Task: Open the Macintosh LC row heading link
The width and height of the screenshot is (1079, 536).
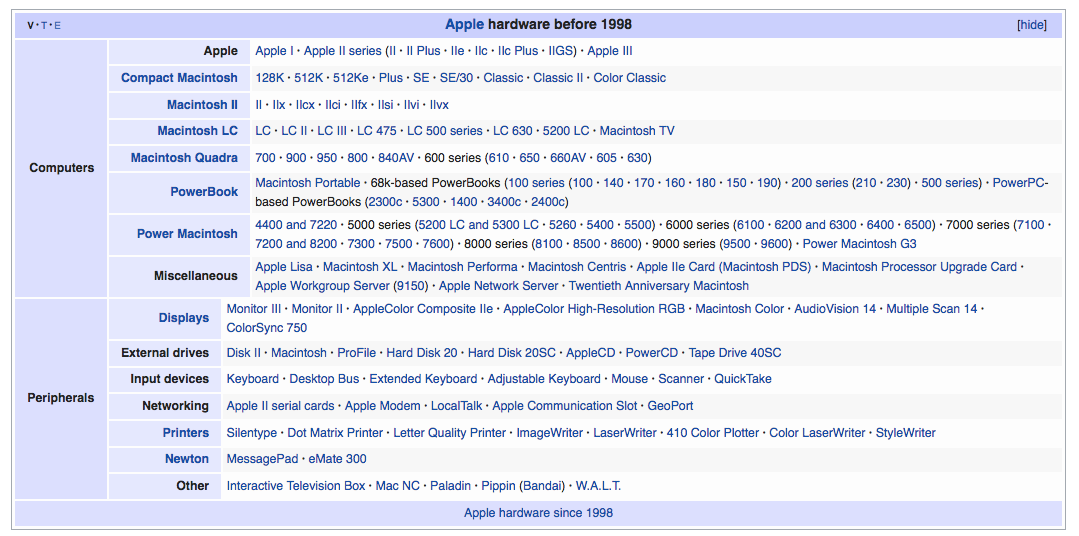Action: point(197,131)
